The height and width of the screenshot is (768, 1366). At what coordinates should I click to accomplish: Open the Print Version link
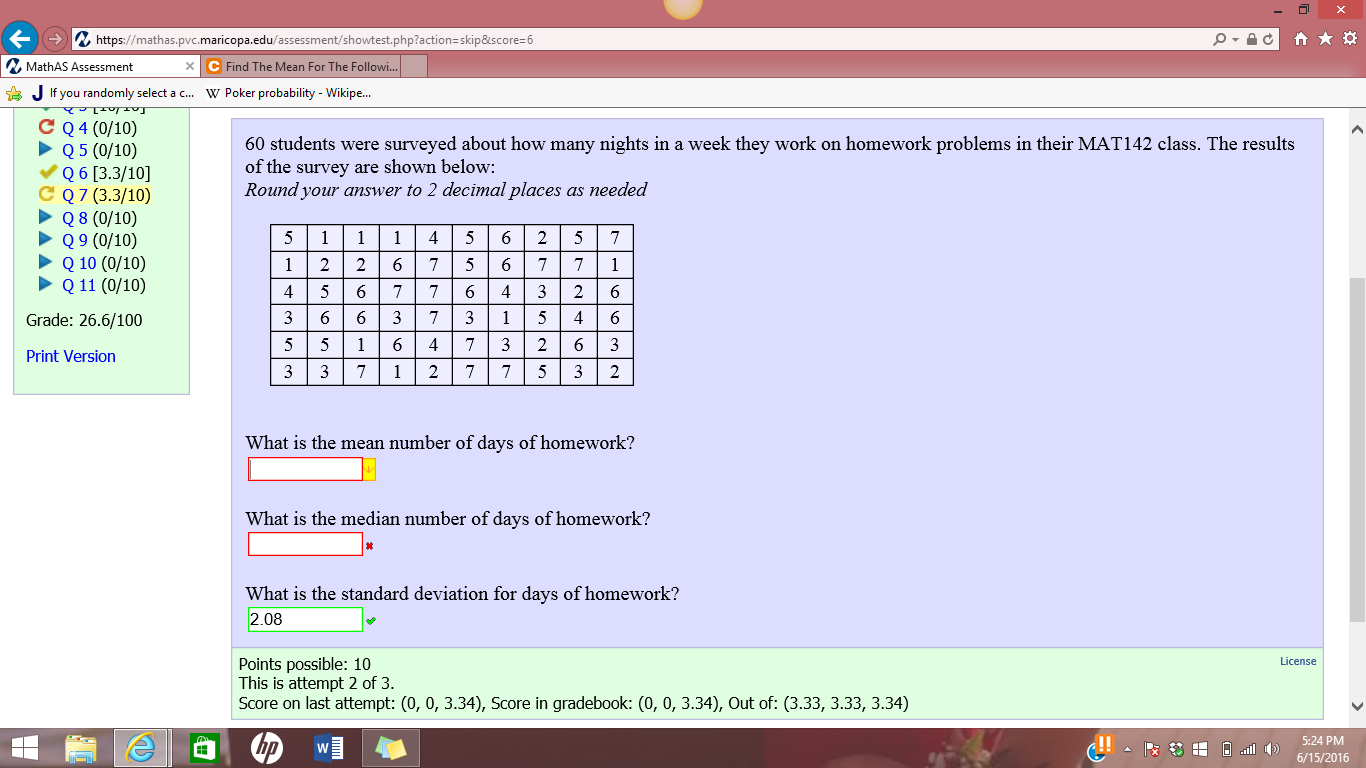(70, 356)
